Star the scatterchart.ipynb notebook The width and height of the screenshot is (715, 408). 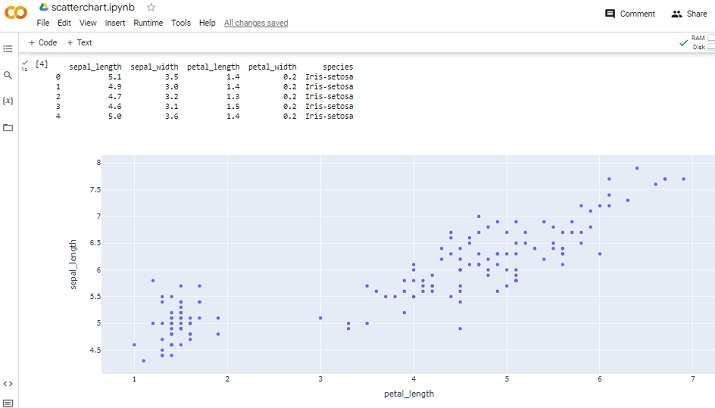point(151,7)
